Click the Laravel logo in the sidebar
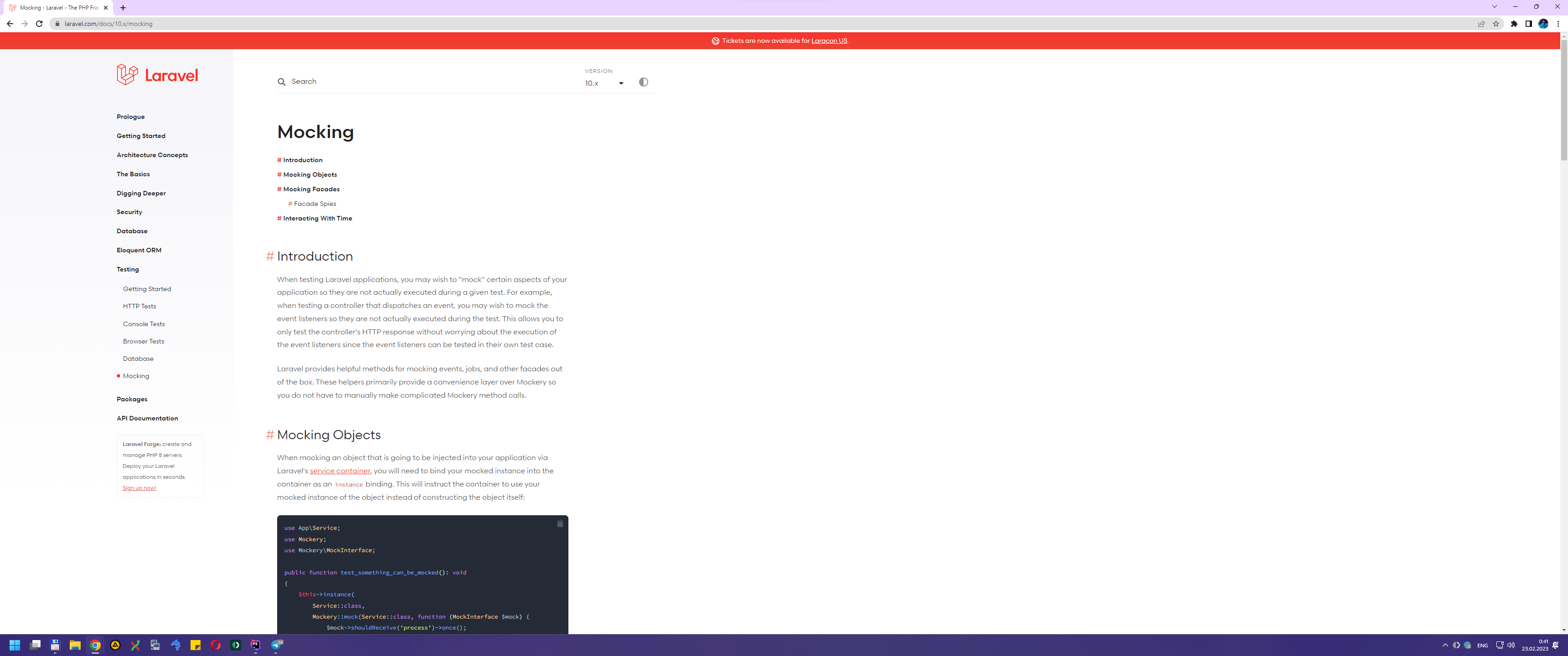This screenshot has height=656, width=1568. pyautogui.click(x=157, y=74)
